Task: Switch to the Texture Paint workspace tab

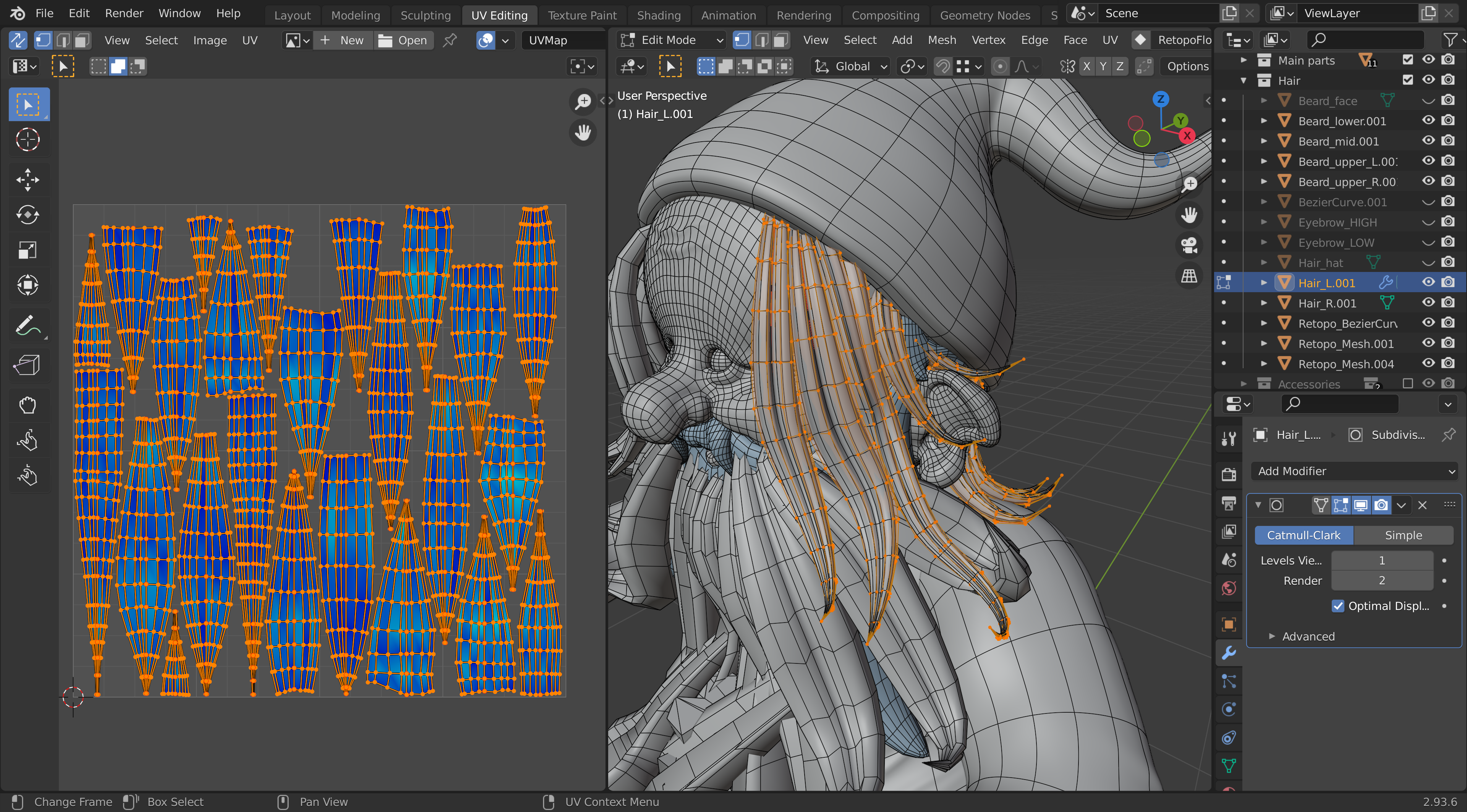Action: pyautogui.click(x=581, y=15)
